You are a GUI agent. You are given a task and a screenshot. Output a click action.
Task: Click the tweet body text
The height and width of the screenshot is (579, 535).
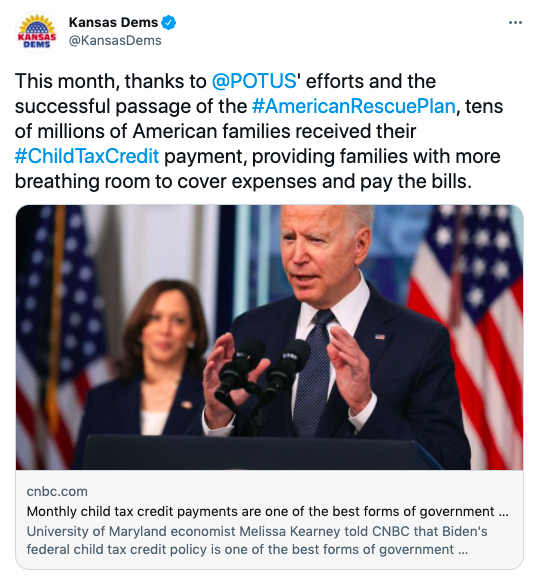[258, 131]
